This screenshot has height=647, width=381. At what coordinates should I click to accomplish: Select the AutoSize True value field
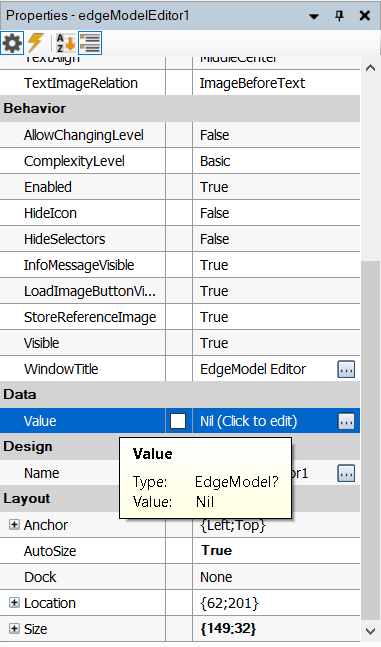tap(276, 551)
